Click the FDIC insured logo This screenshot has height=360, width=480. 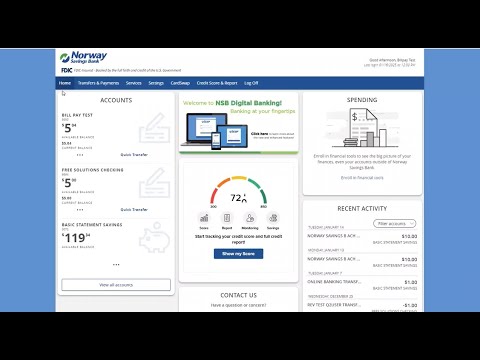click(x=67, y=70)
